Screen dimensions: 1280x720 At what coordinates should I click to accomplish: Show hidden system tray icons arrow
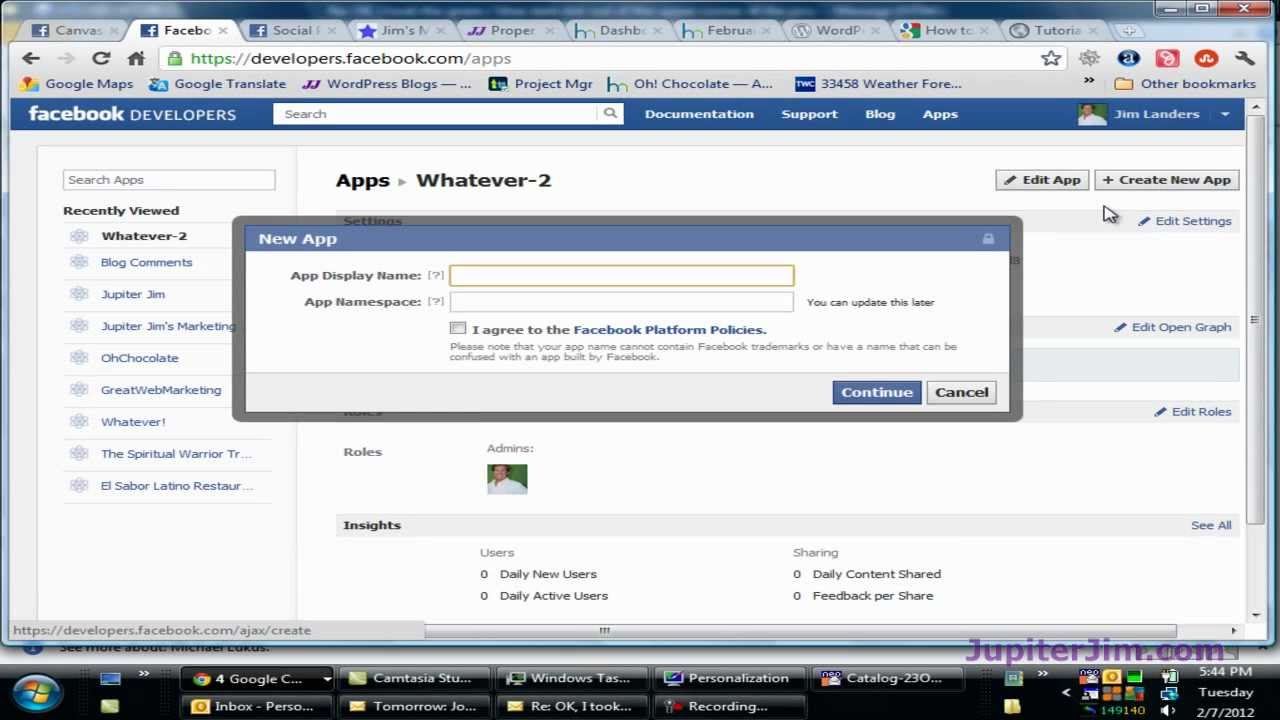[1066, 692]
